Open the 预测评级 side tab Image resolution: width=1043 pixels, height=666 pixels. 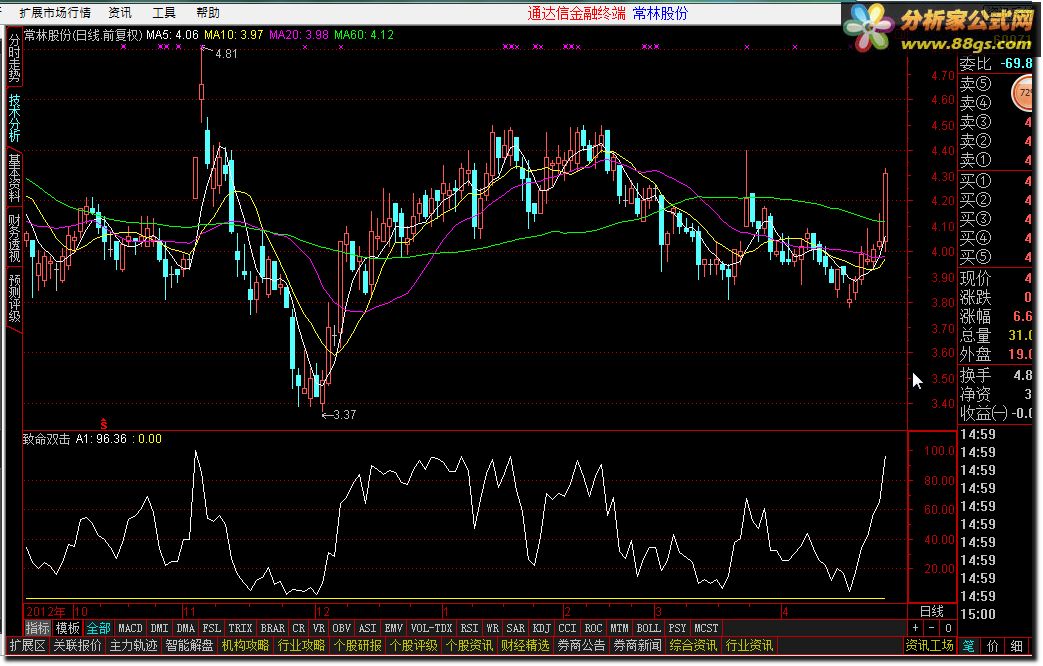[14, 297]
